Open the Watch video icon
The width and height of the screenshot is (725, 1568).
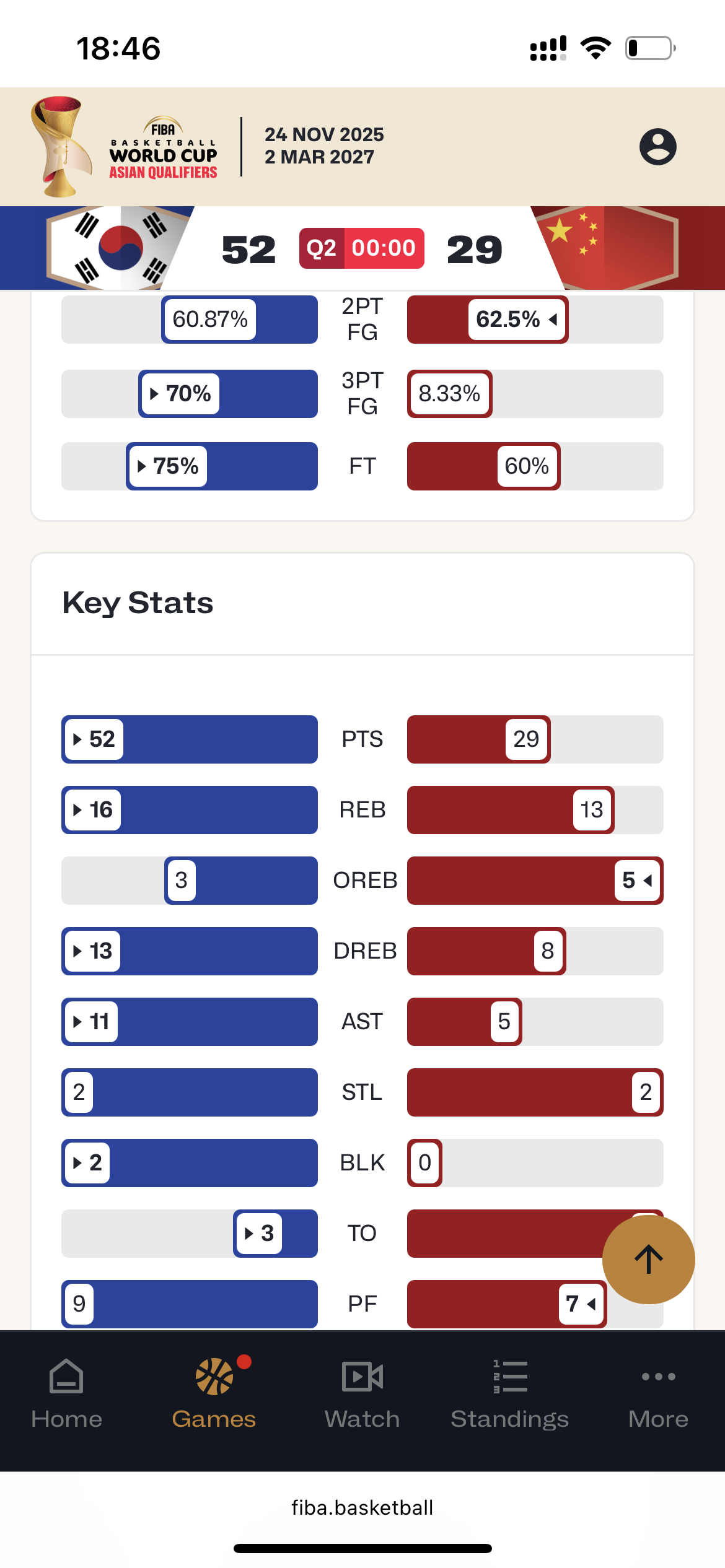click(362, 1377)
